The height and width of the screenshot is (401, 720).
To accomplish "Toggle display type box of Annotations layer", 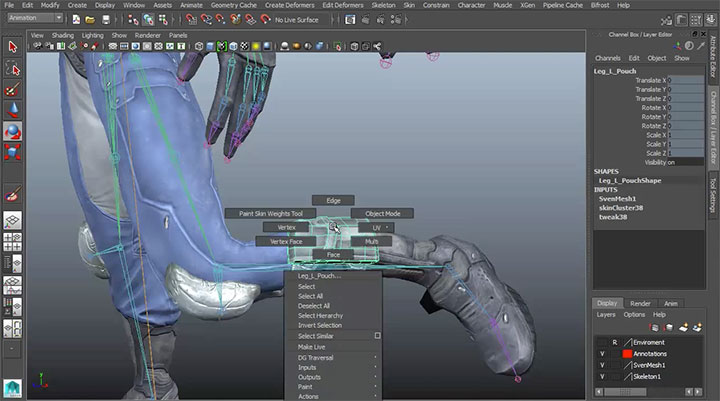I will (614, 354).
